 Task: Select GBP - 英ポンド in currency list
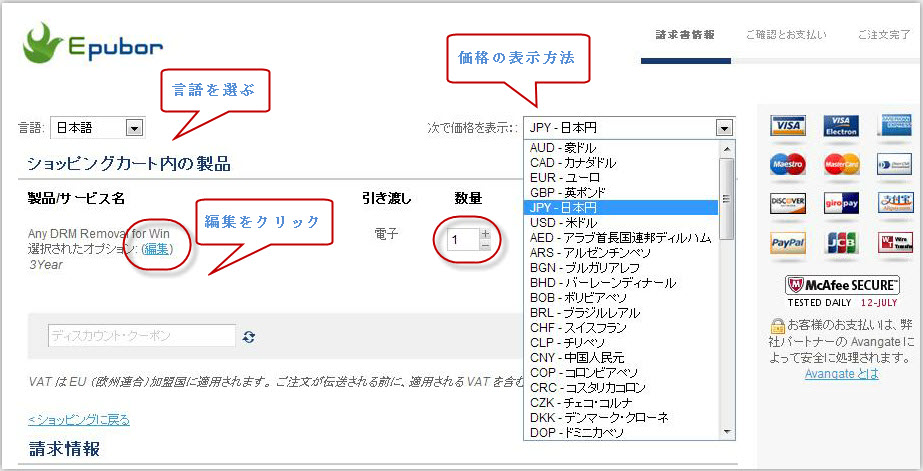pos(622,193)
